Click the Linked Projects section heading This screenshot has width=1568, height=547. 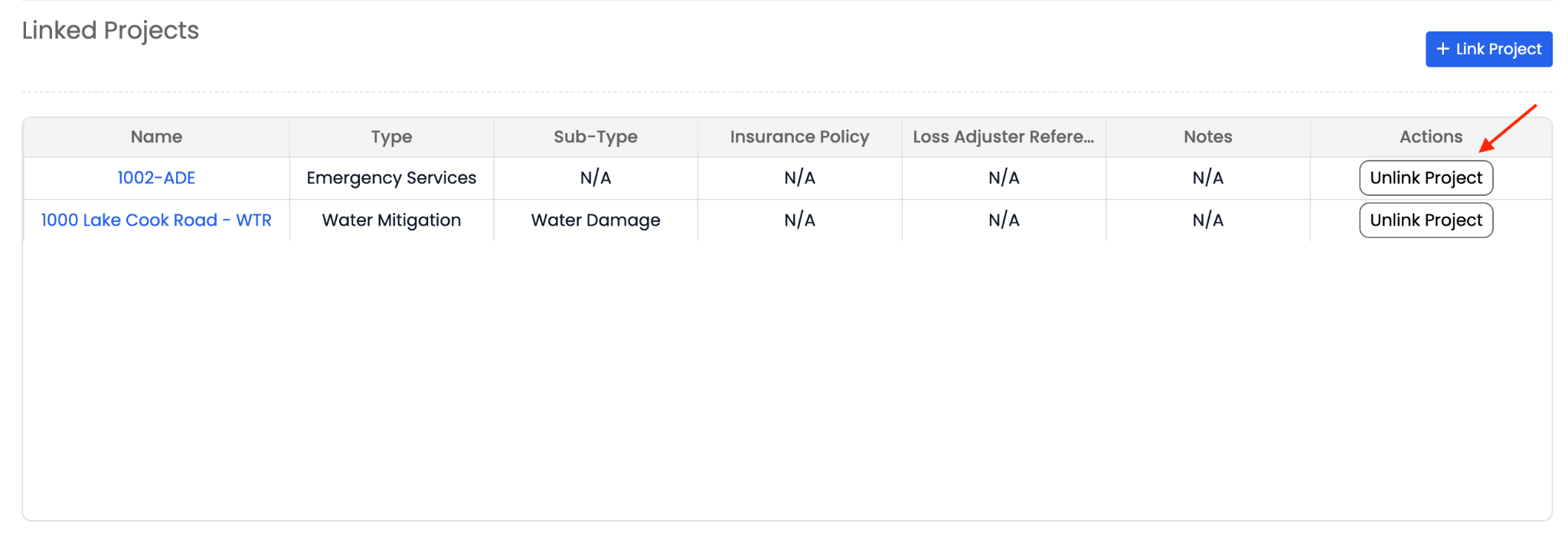[x=110, y=31]
